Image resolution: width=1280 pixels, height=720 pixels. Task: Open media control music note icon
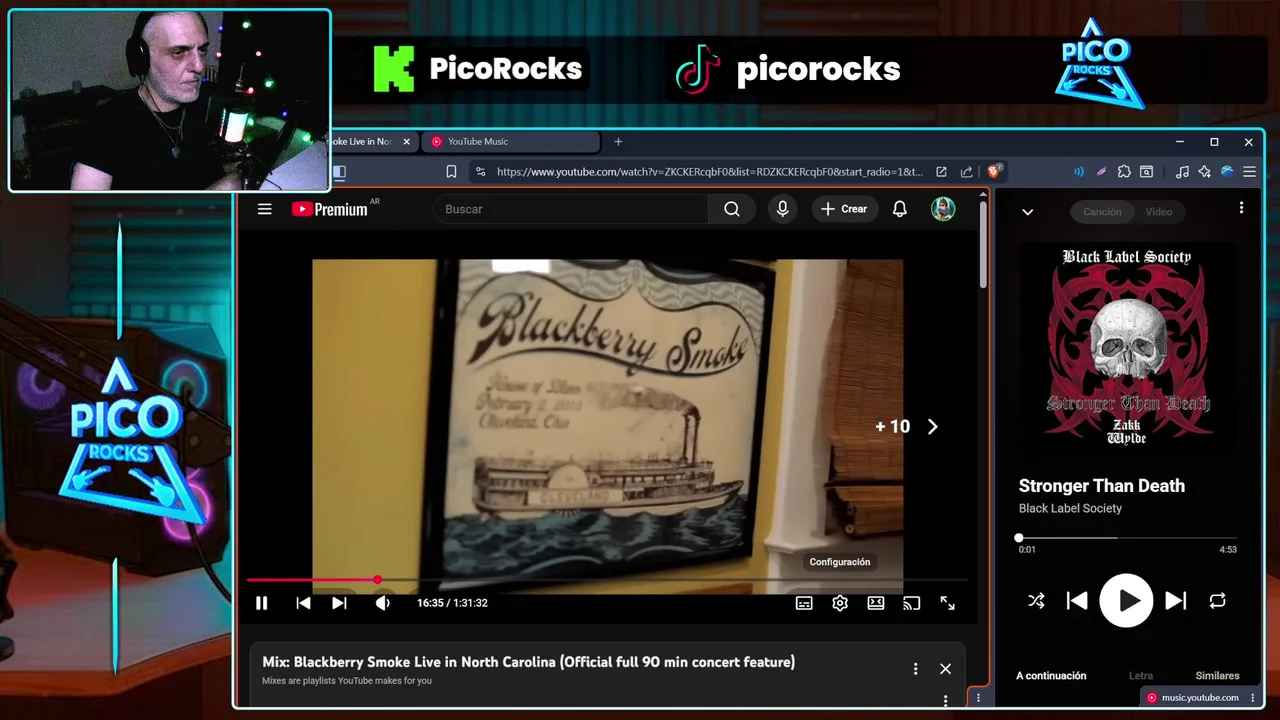click(x=1182, y=172)
